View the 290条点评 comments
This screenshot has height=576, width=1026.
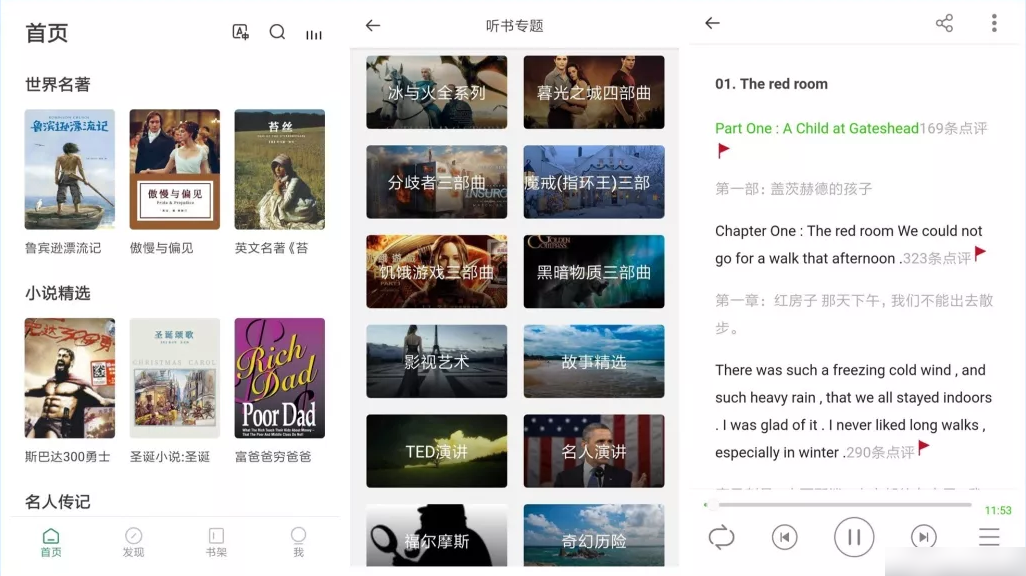pos(880,452)
